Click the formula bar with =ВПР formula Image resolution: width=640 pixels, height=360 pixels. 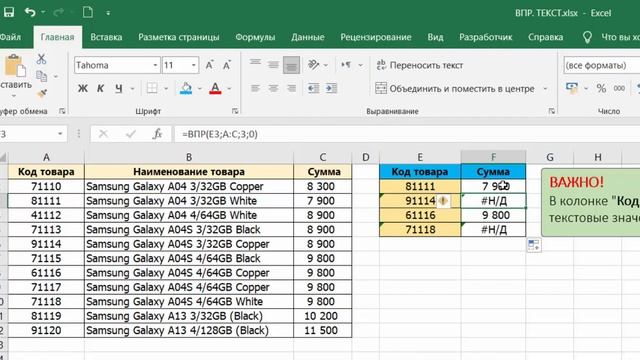point(407,134)
